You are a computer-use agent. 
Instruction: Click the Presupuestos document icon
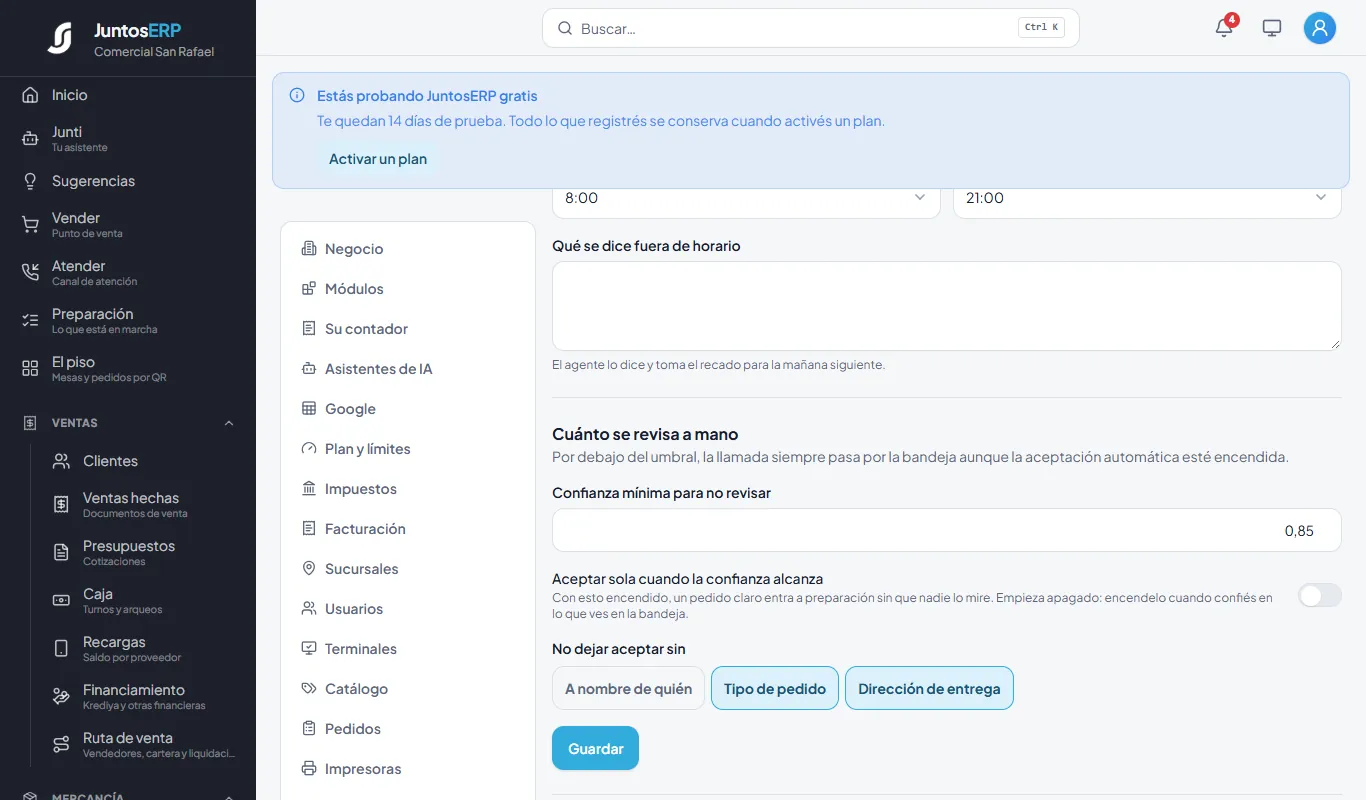tap(61, 552)
